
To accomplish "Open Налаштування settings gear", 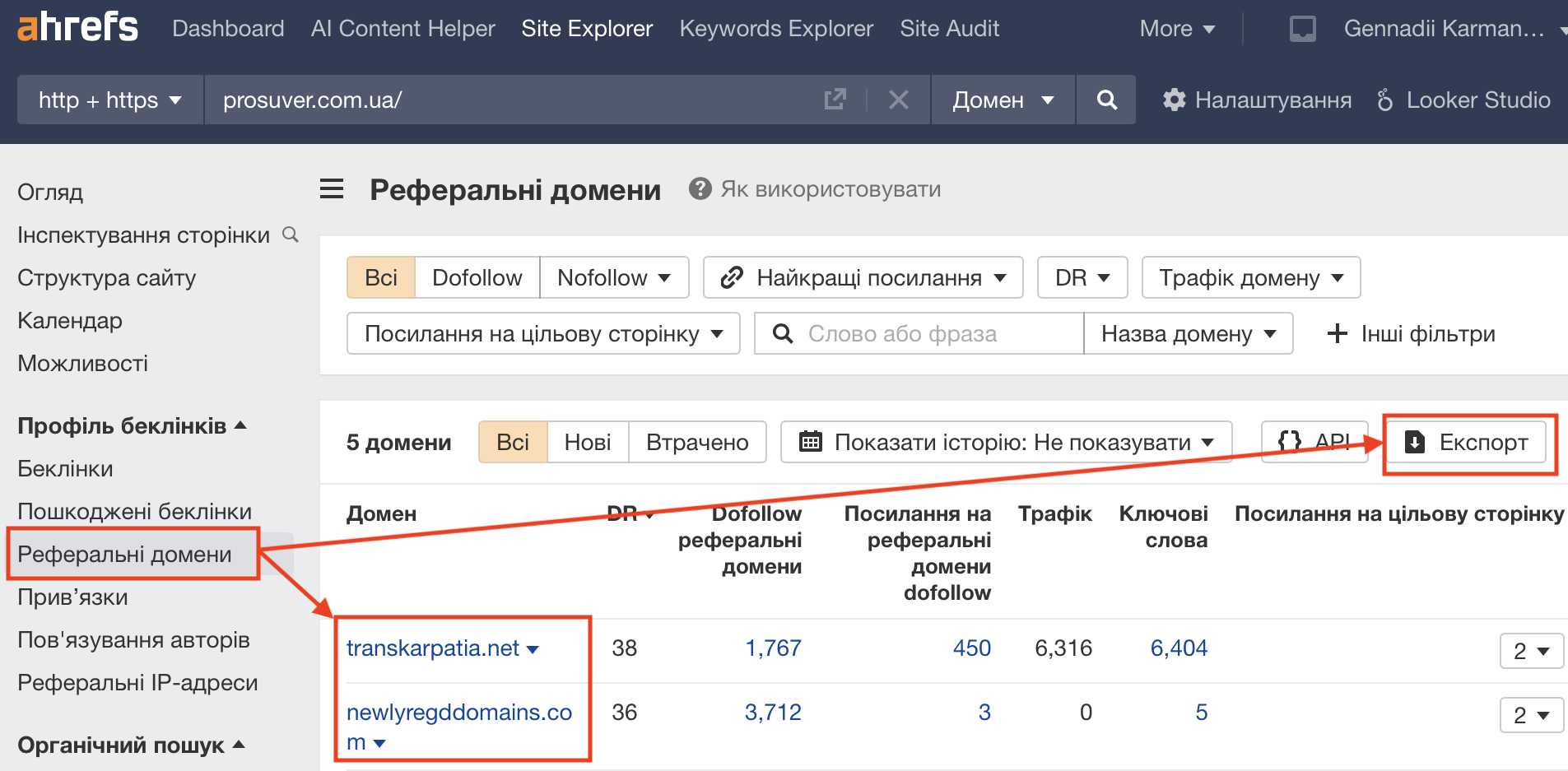I will tap(1175, 100).
